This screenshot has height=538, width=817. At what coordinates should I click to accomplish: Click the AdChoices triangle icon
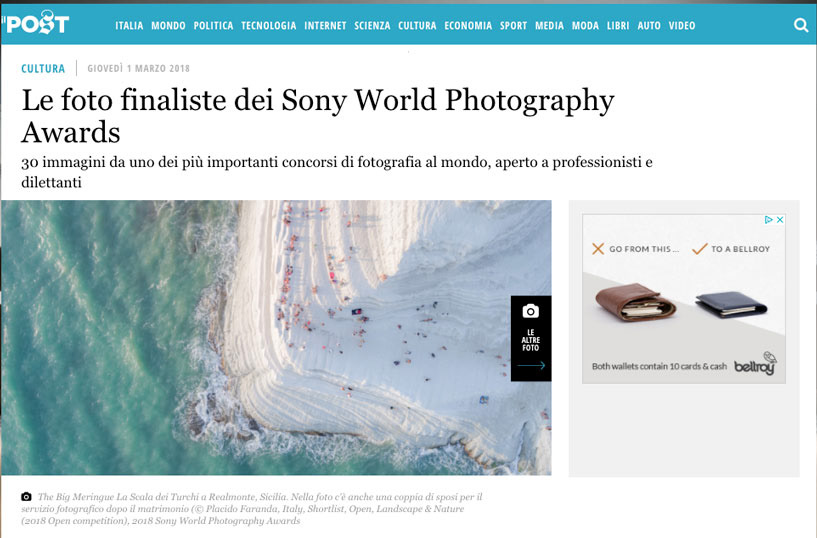[769, 220]
